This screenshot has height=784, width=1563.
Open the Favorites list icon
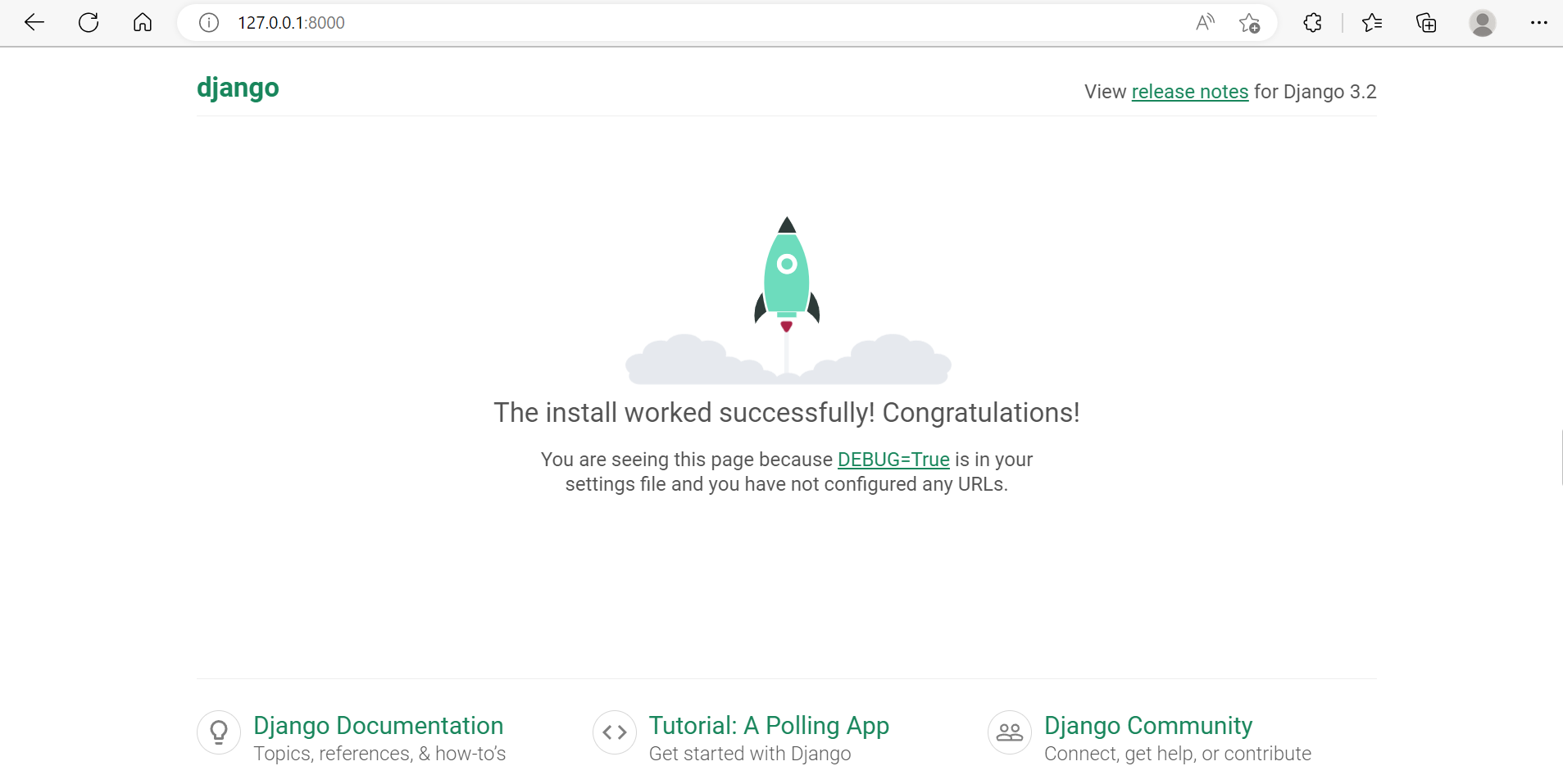1372,23
